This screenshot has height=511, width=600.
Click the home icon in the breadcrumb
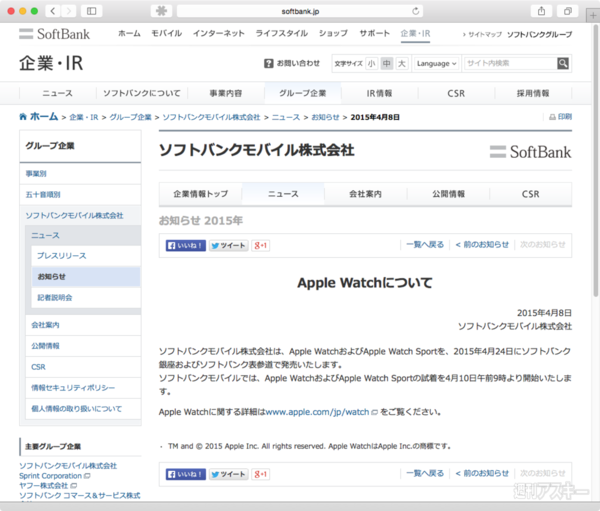click(x=23, y=116)
